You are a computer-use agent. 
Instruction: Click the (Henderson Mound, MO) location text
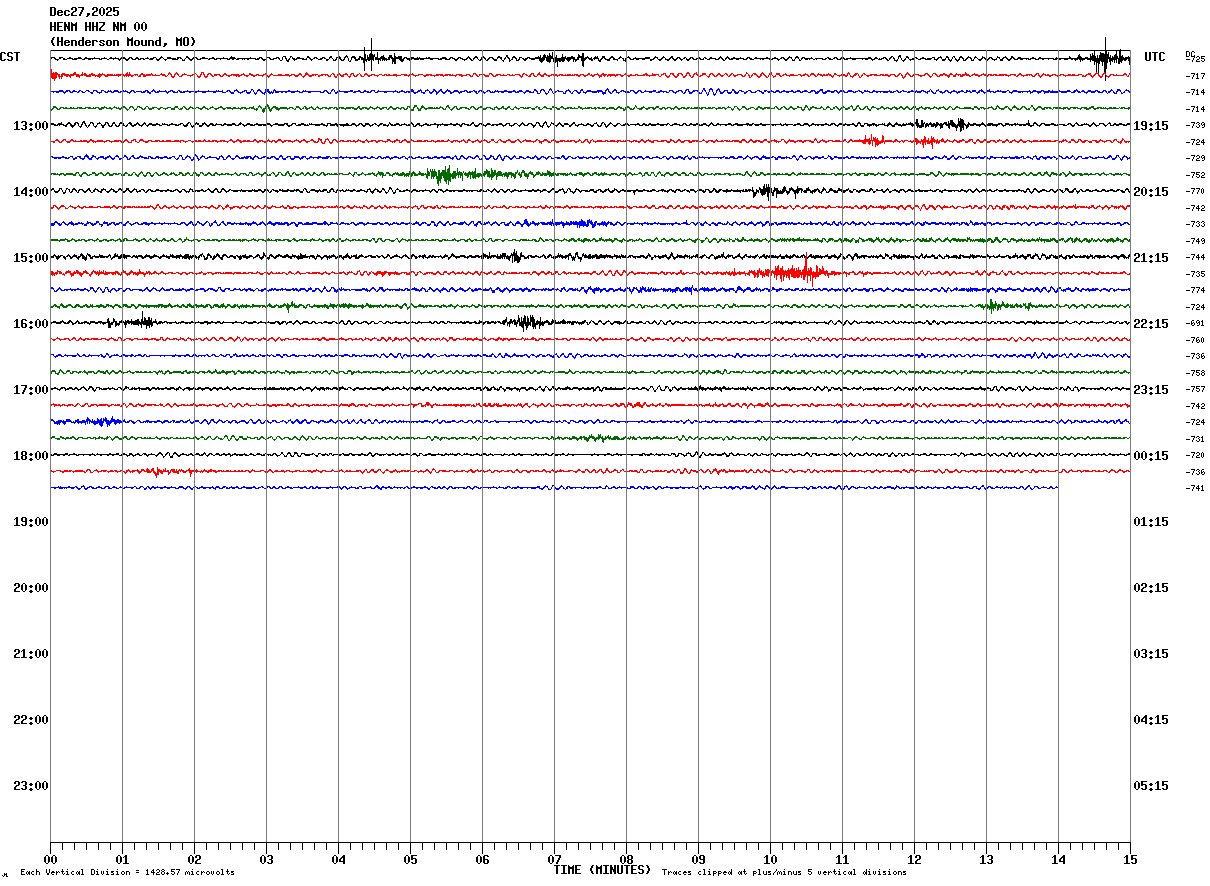[122, 42]
